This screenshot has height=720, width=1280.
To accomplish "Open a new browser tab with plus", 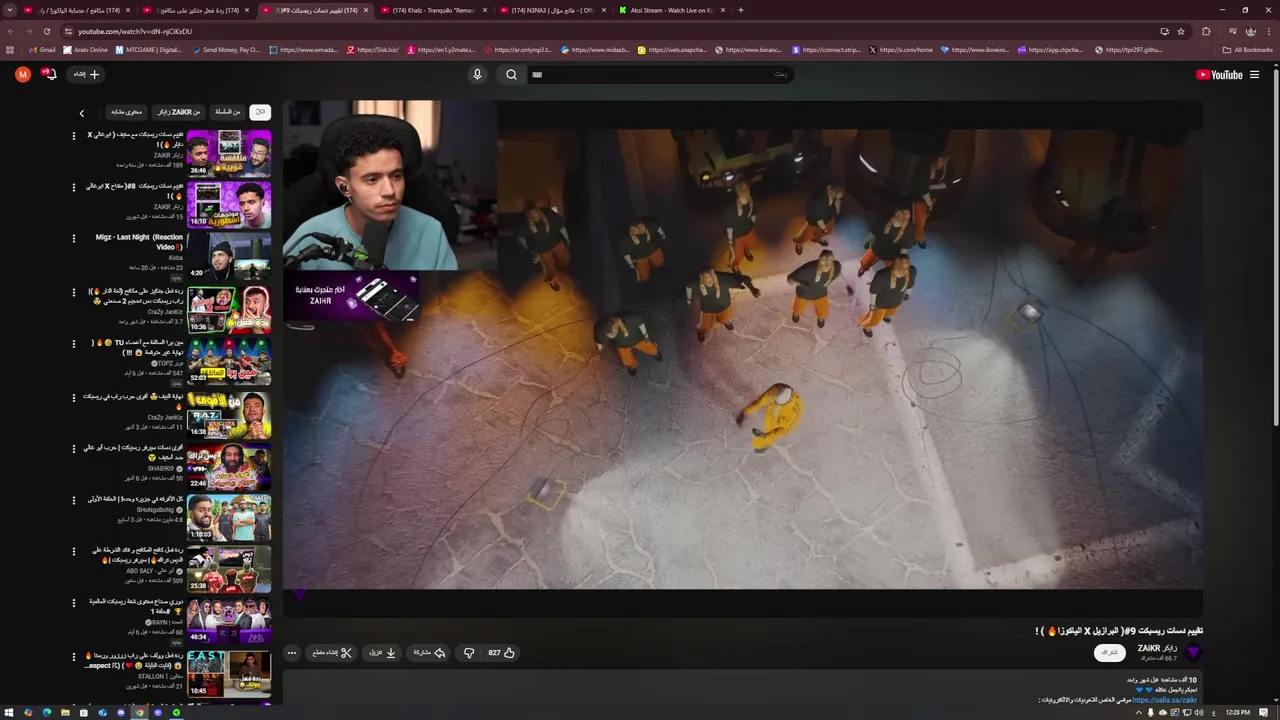I will click(x=741, y=10).
